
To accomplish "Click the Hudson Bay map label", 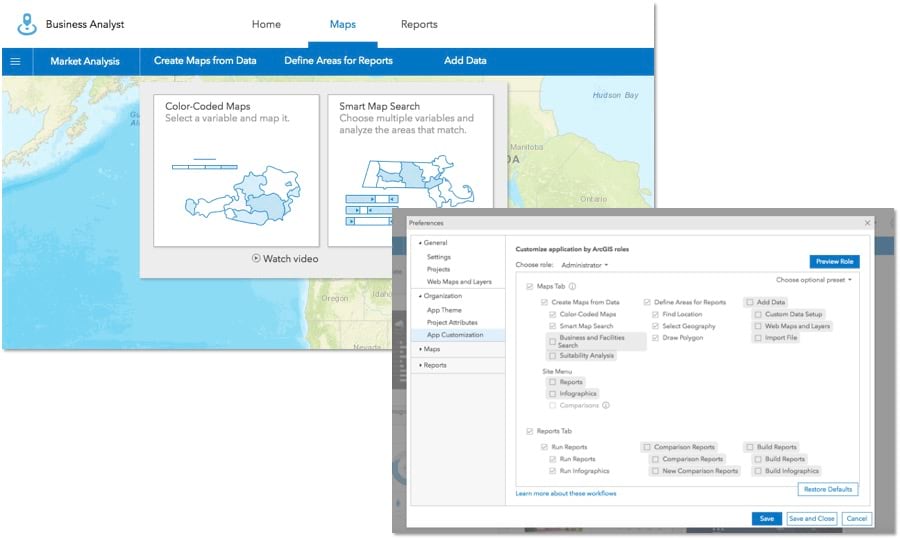I will pos(615,95).
